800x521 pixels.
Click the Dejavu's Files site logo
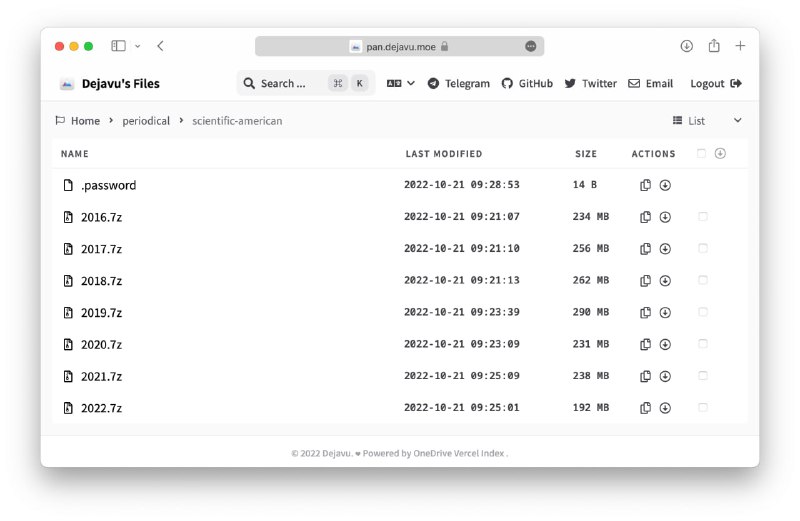66,84
